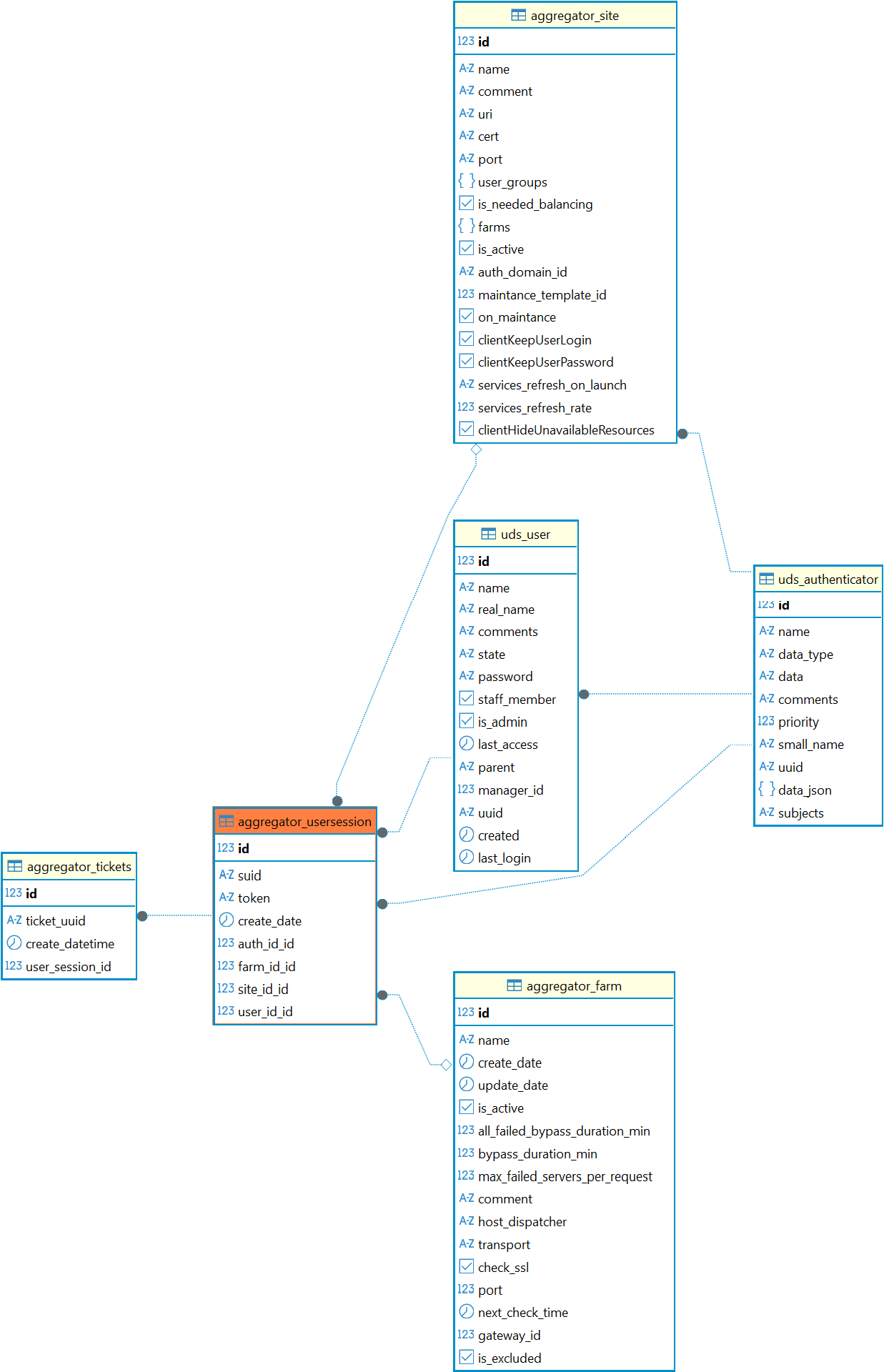Click the table icon in aggregator_farm header
The image size is (884, 1372).
[x=514, y=986]
